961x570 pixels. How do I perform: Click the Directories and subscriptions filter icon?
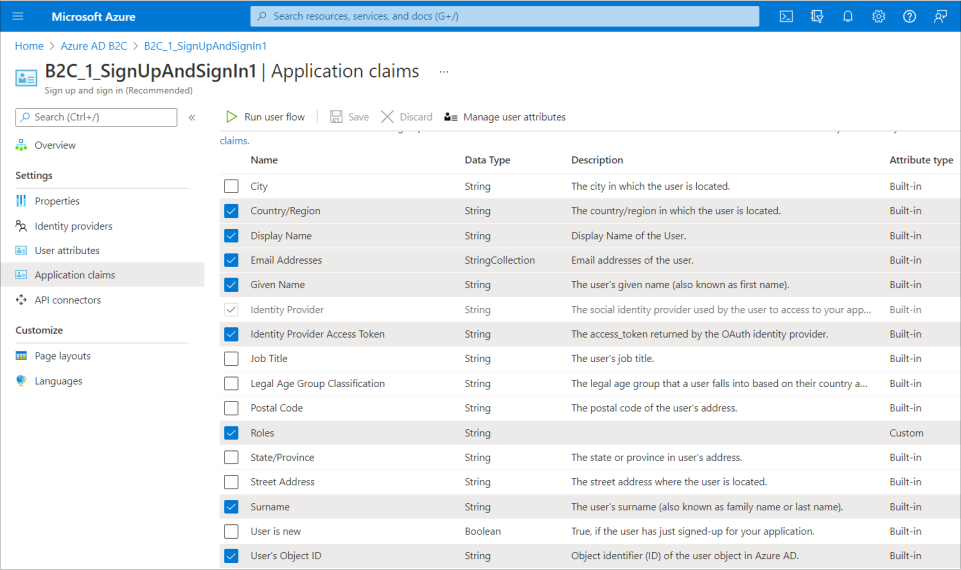pos(817,16)
